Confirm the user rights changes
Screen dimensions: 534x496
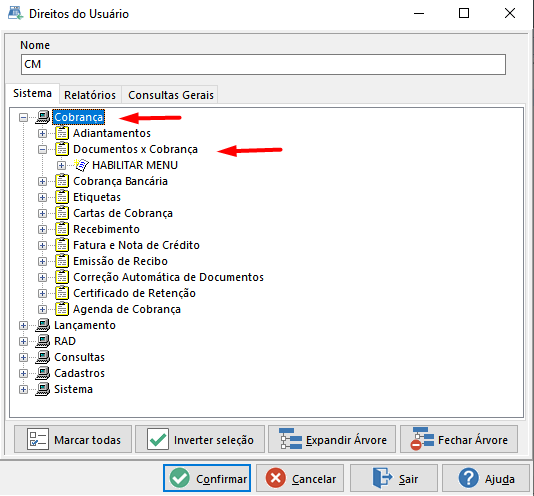click(x=207, y=478)
